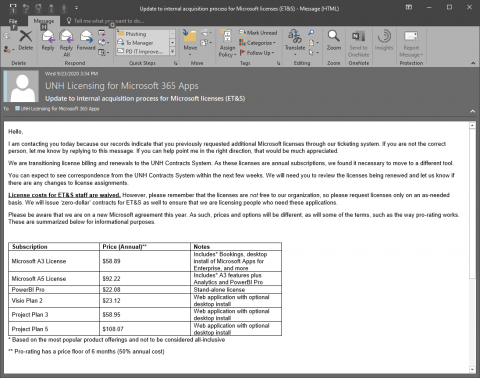Click the Undo icon in the quick access toolbar

tap(26, 7)
